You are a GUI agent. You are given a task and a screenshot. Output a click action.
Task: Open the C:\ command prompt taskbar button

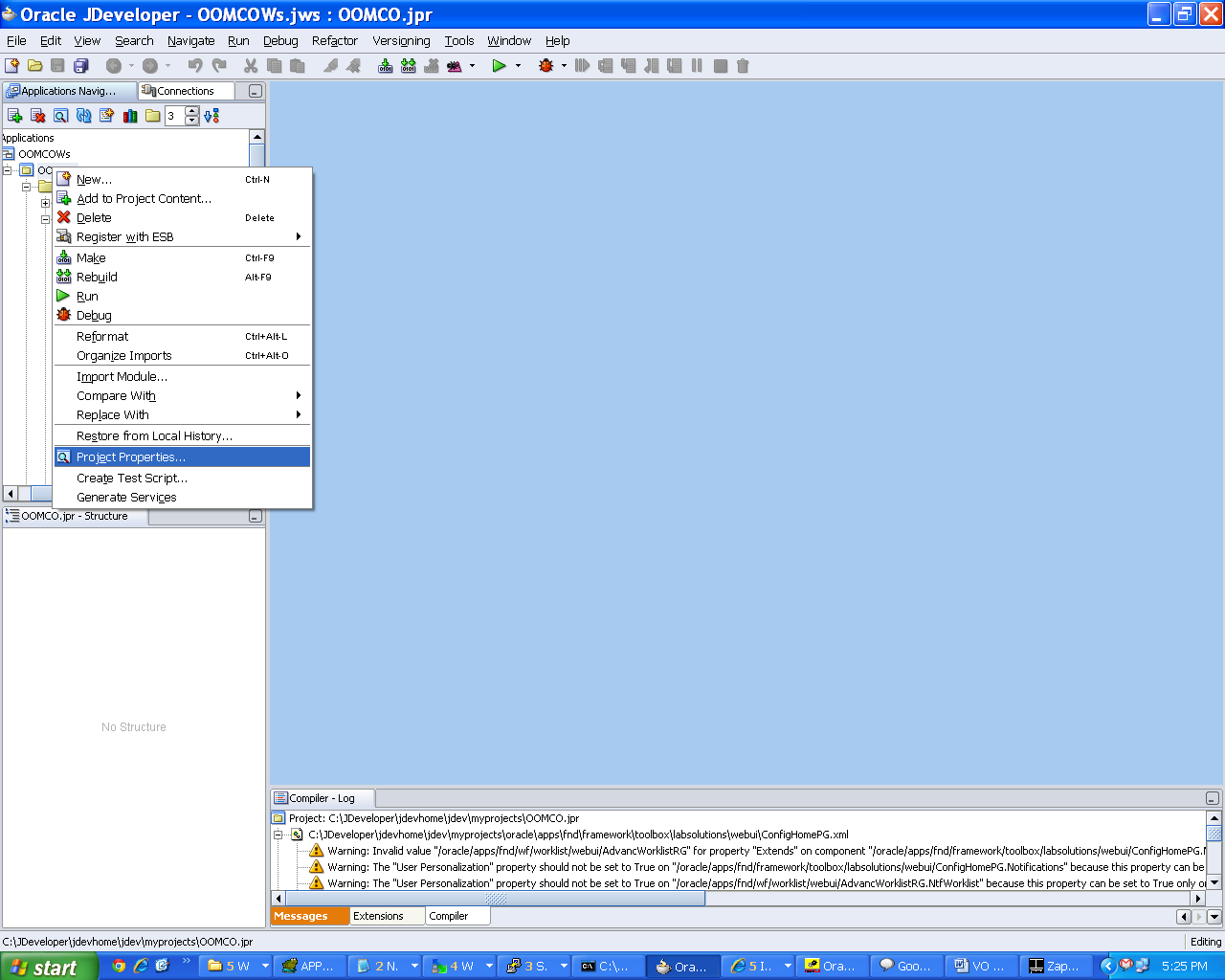(x=609, y=967)
